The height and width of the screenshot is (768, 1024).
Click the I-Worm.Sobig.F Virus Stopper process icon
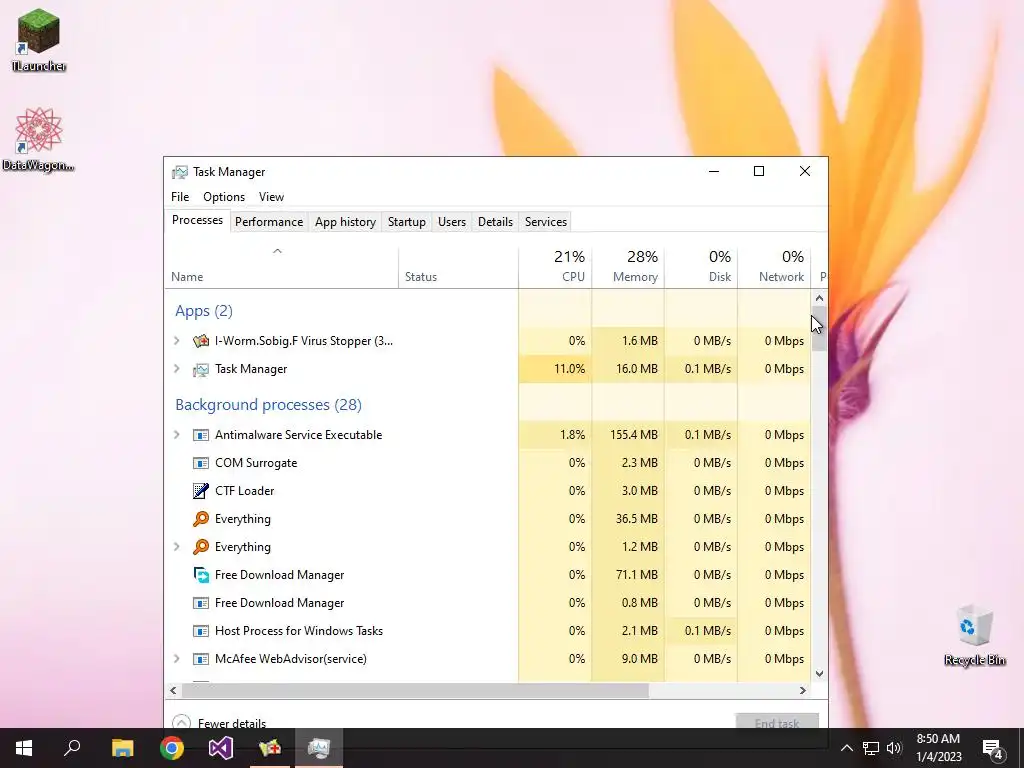[201, 341]
